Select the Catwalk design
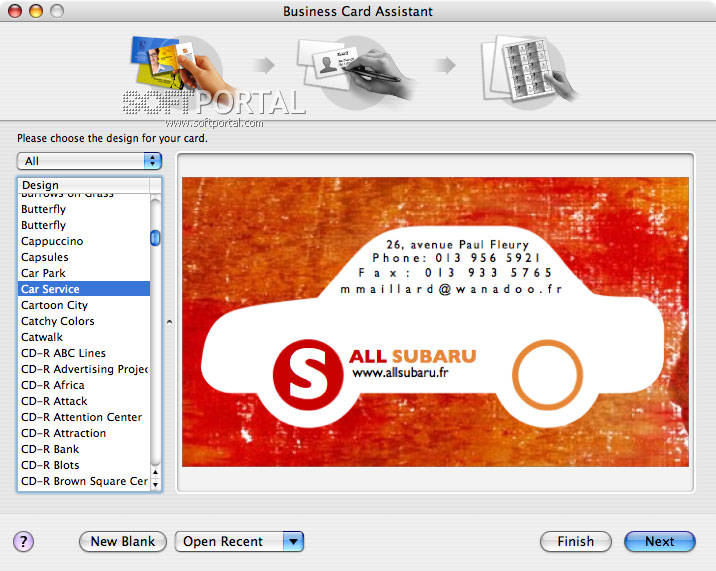The width and height of the screenshot is (716, 571). 84,337
